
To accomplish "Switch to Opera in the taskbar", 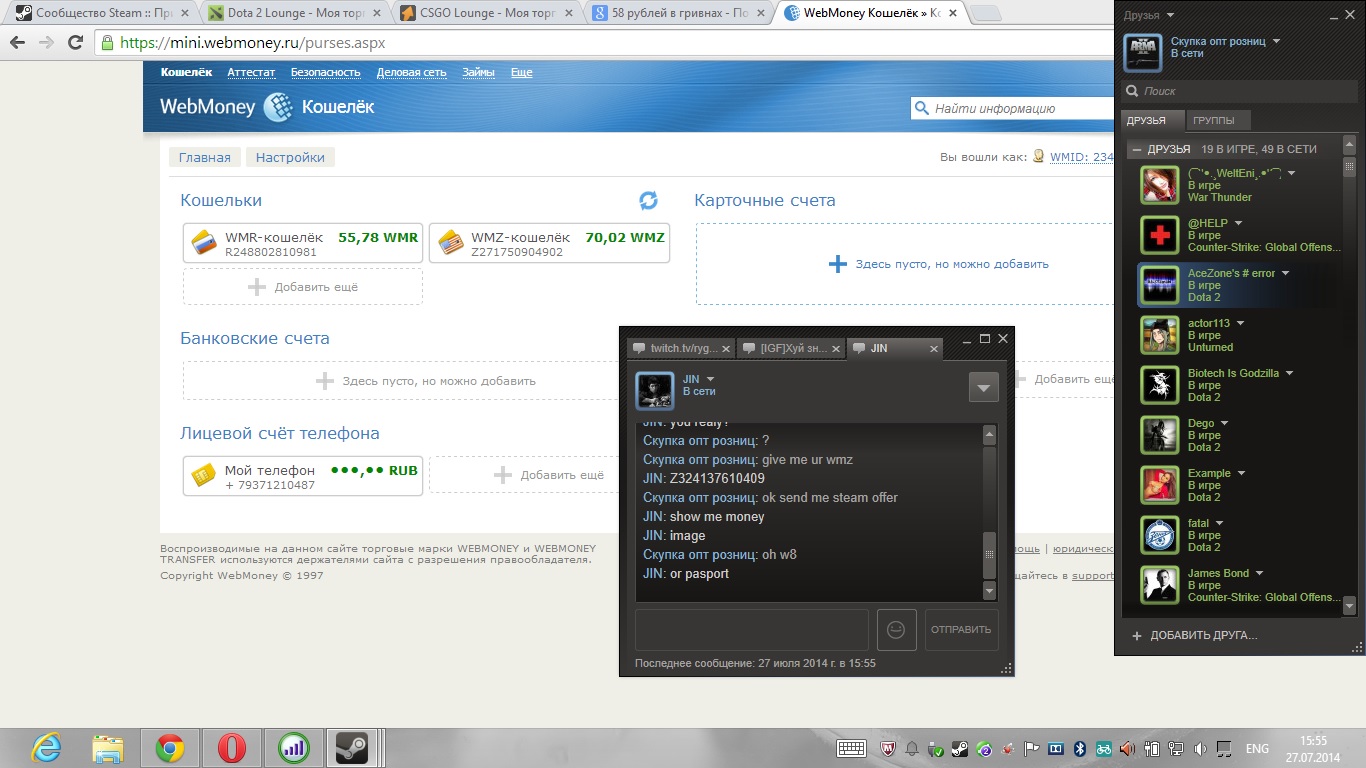I will pyautogui.click(x=231, y=748).
